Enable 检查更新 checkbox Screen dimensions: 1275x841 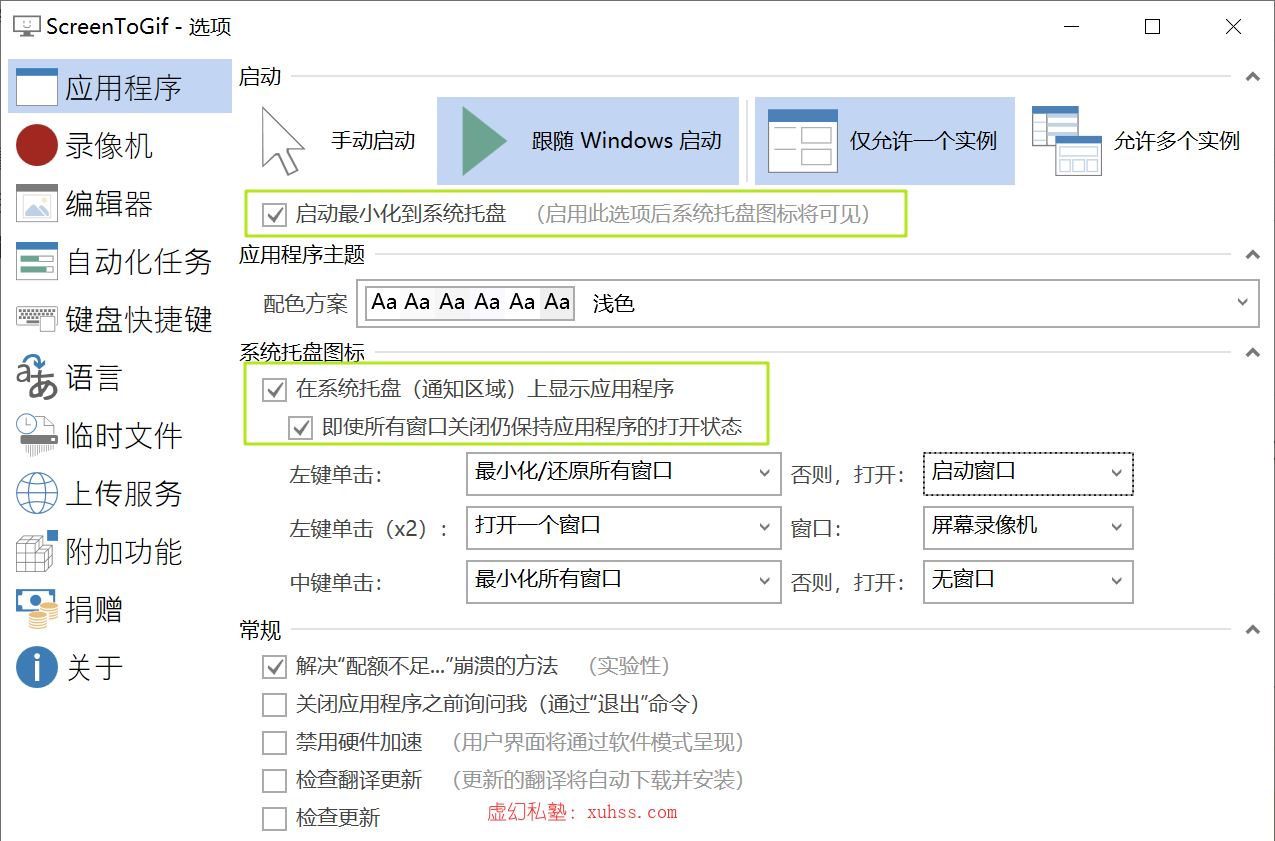[274, 818]
